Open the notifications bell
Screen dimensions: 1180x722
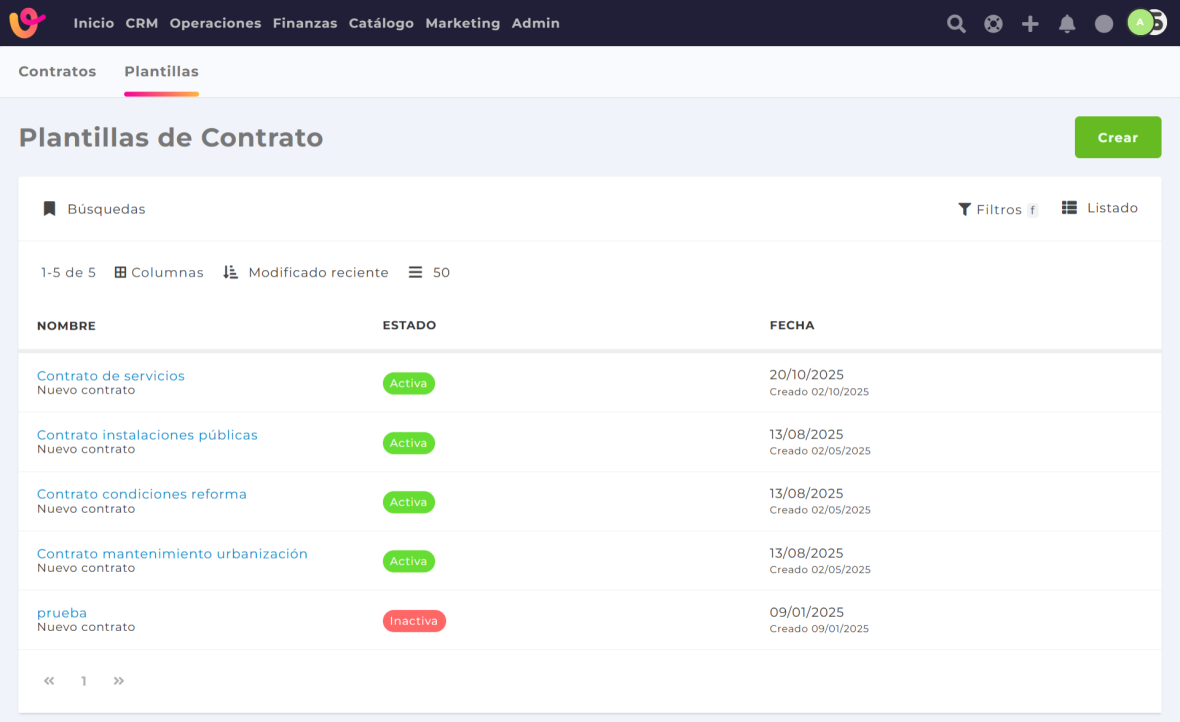click(1067, 24)
